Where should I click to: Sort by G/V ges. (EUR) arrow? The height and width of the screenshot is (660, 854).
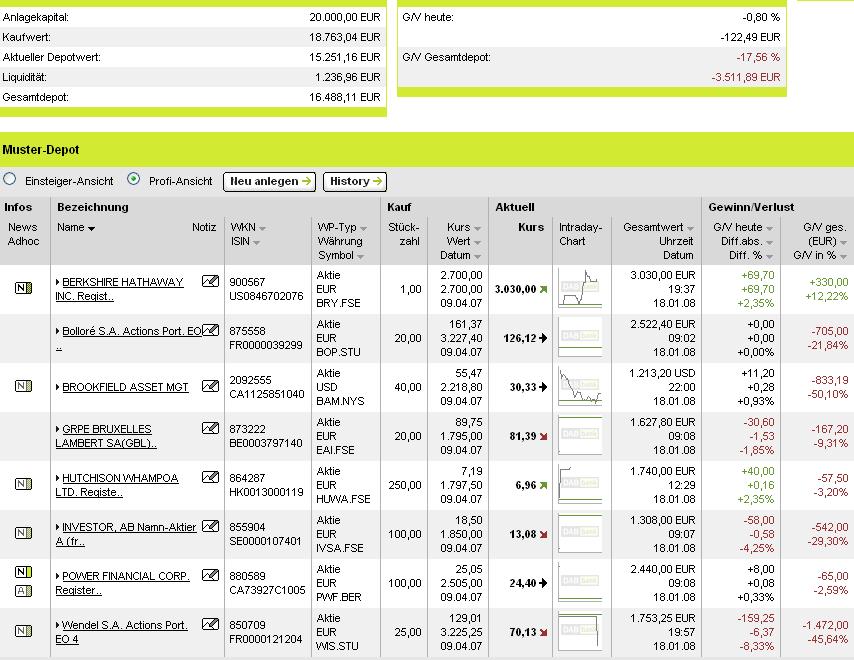[843, 243]
